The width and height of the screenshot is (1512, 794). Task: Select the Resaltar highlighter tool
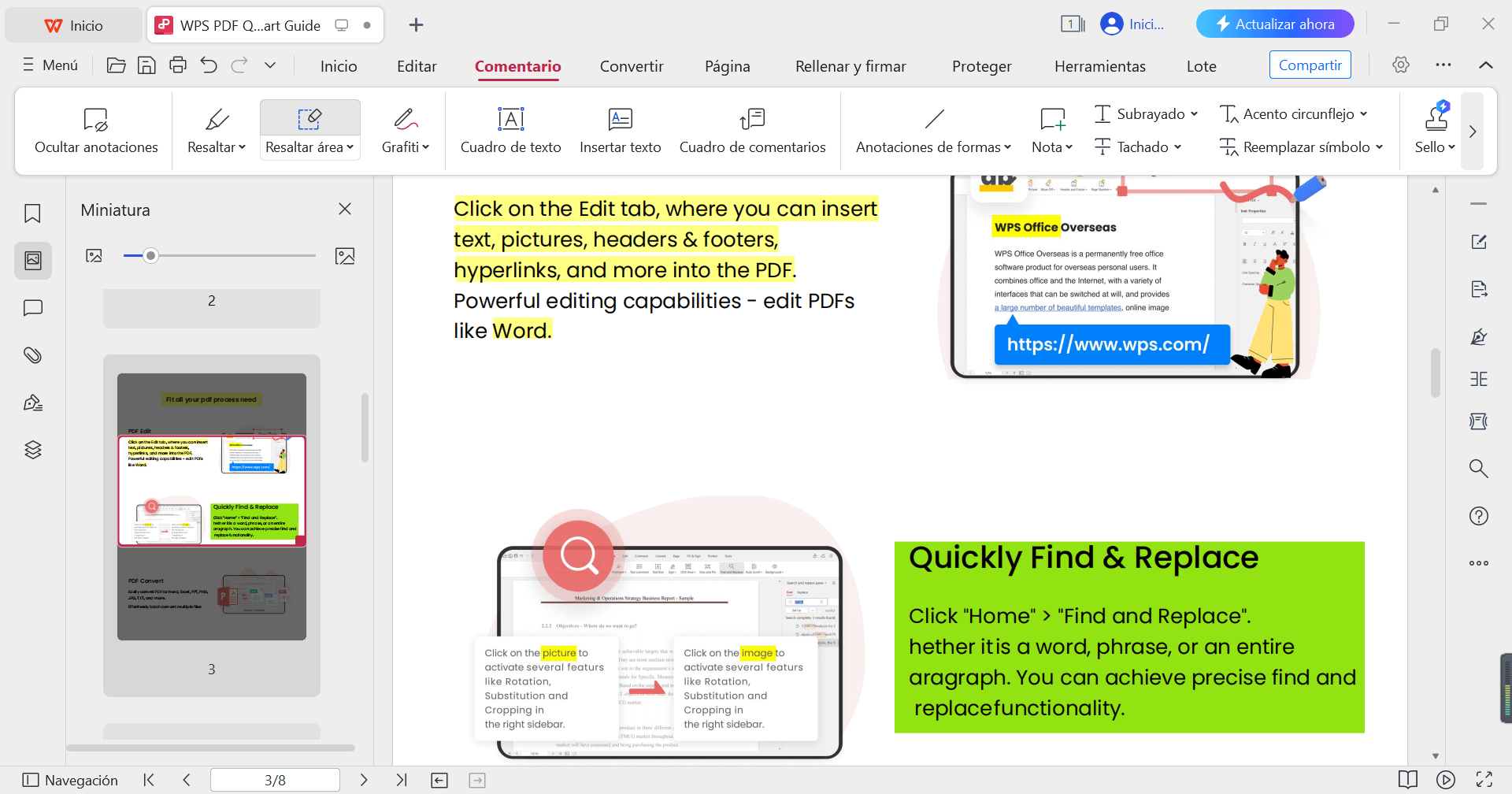tap(217, 130)
